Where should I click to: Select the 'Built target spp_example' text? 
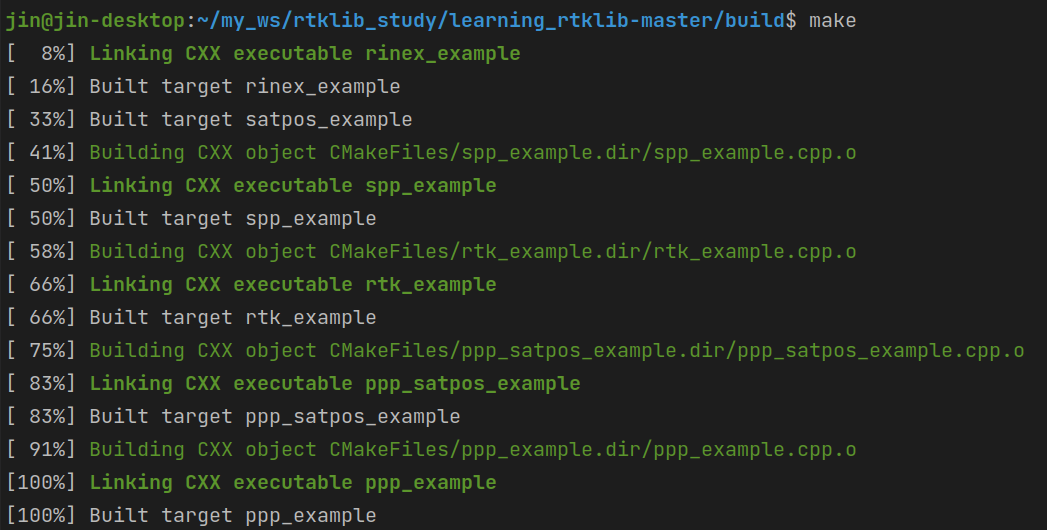point(233,218)
